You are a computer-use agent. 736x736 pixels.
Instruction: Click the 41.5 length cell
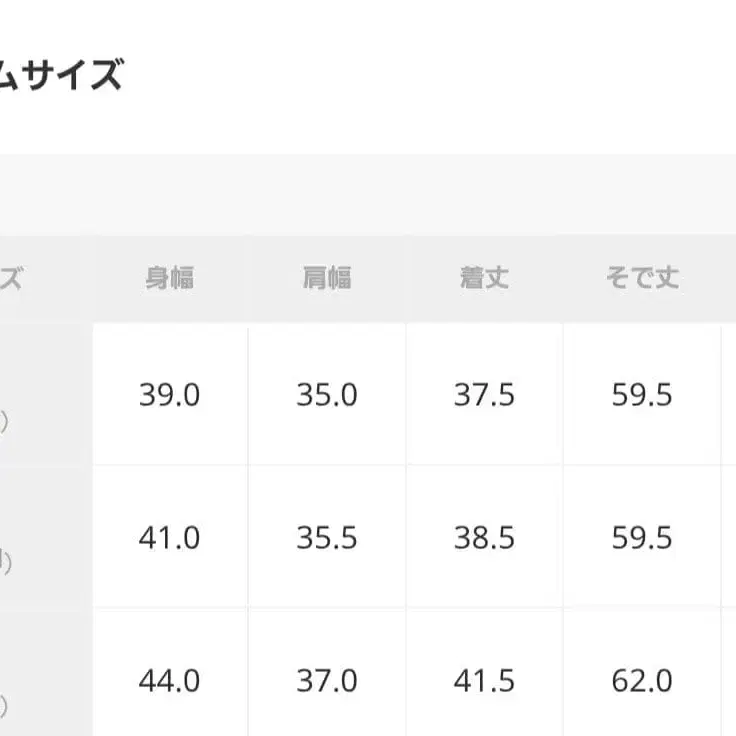484,682
